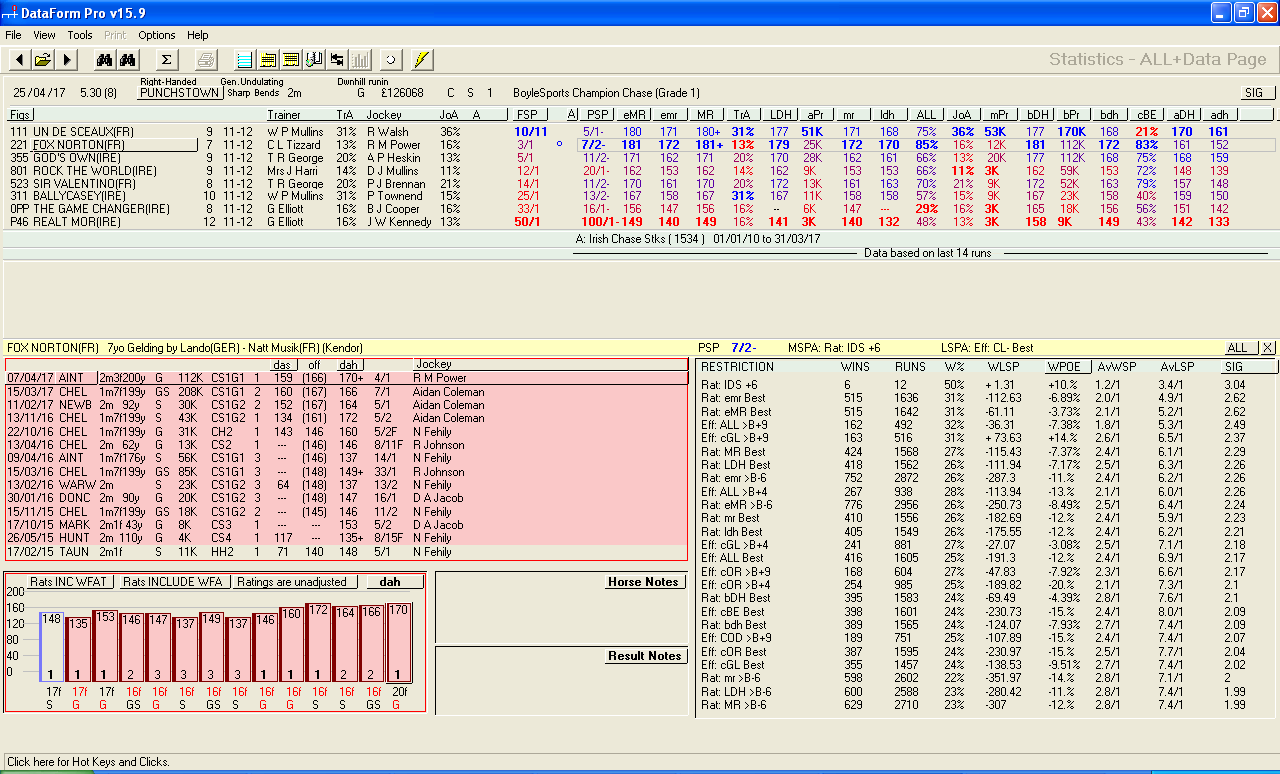Screen dimensions: 1280x774
Task: Navigate to next race with right arrow icon
Action: click(x=67, y=59)
